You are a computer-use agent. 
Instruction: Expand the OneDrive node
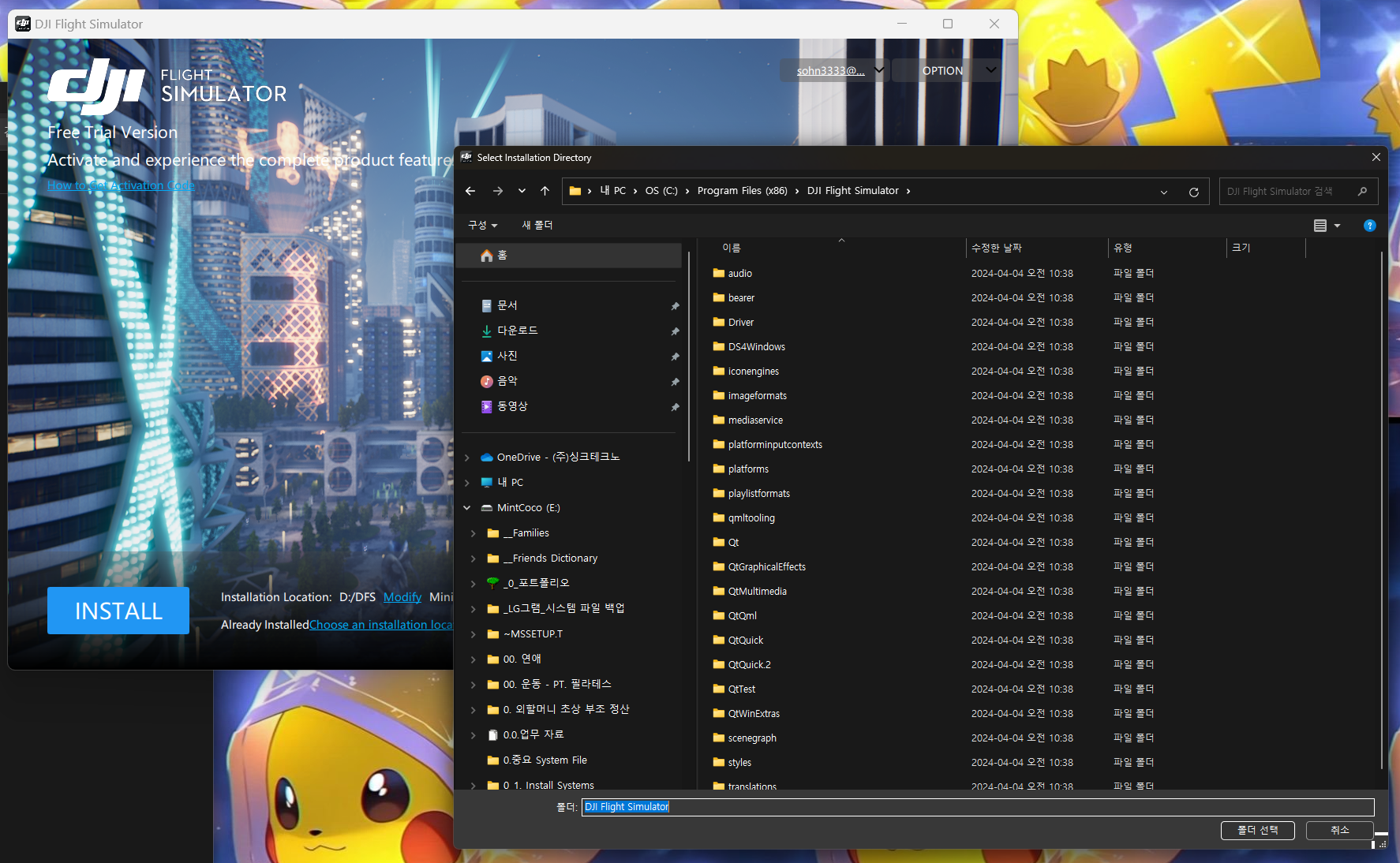point(467,458)
